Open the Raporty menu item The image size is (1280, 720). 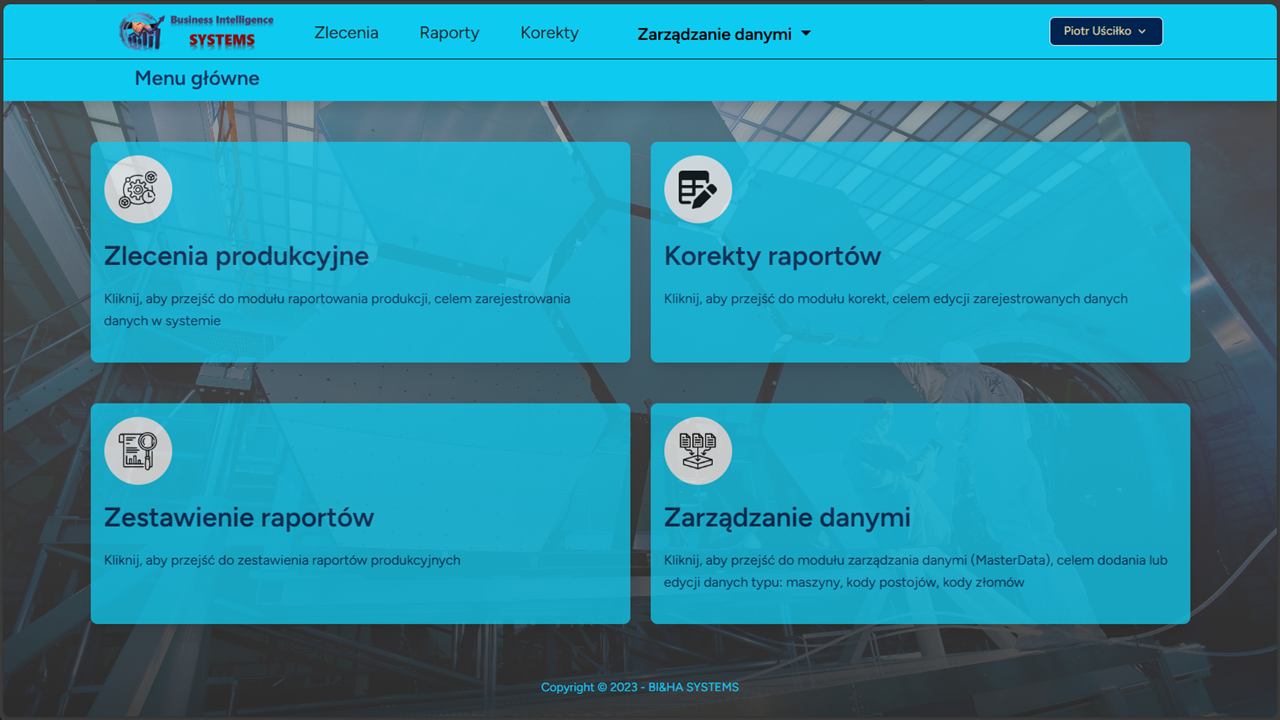449,33
